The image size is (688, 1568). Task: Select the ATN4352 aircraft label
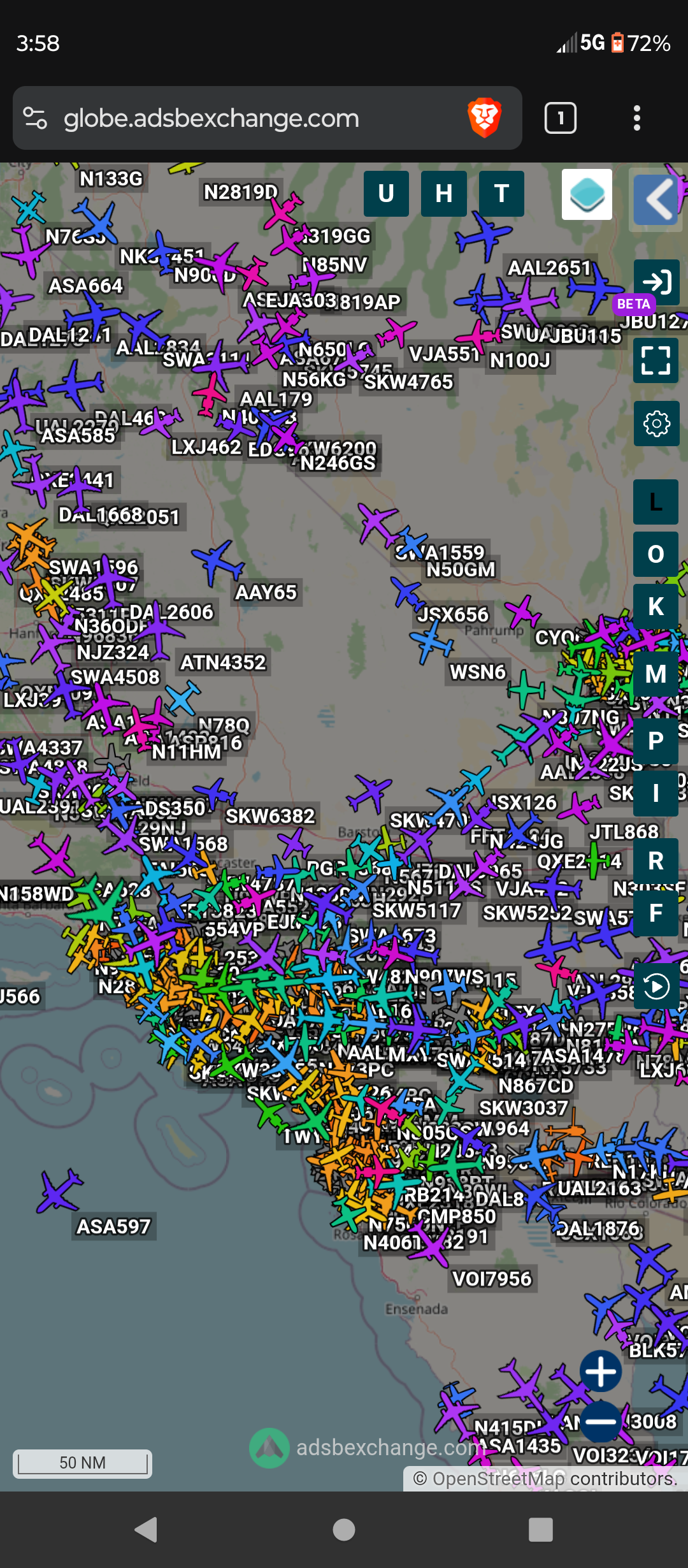pos(223,663)
